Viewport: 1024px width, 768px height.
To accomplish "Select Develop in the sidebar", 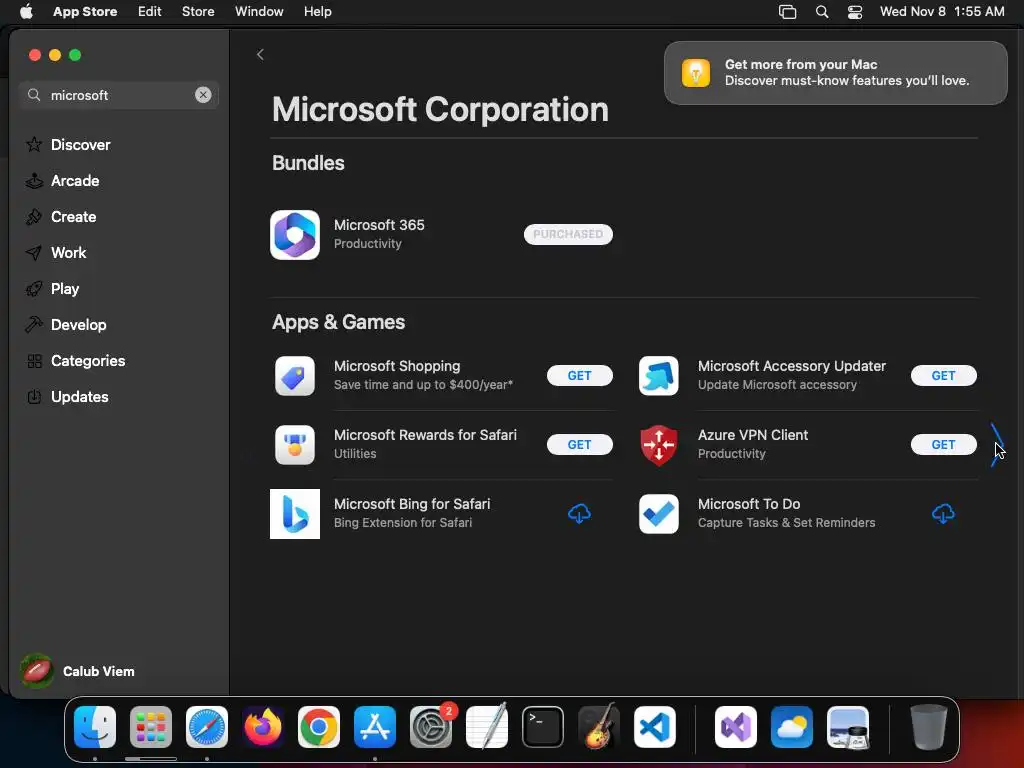I will [119, 325].
